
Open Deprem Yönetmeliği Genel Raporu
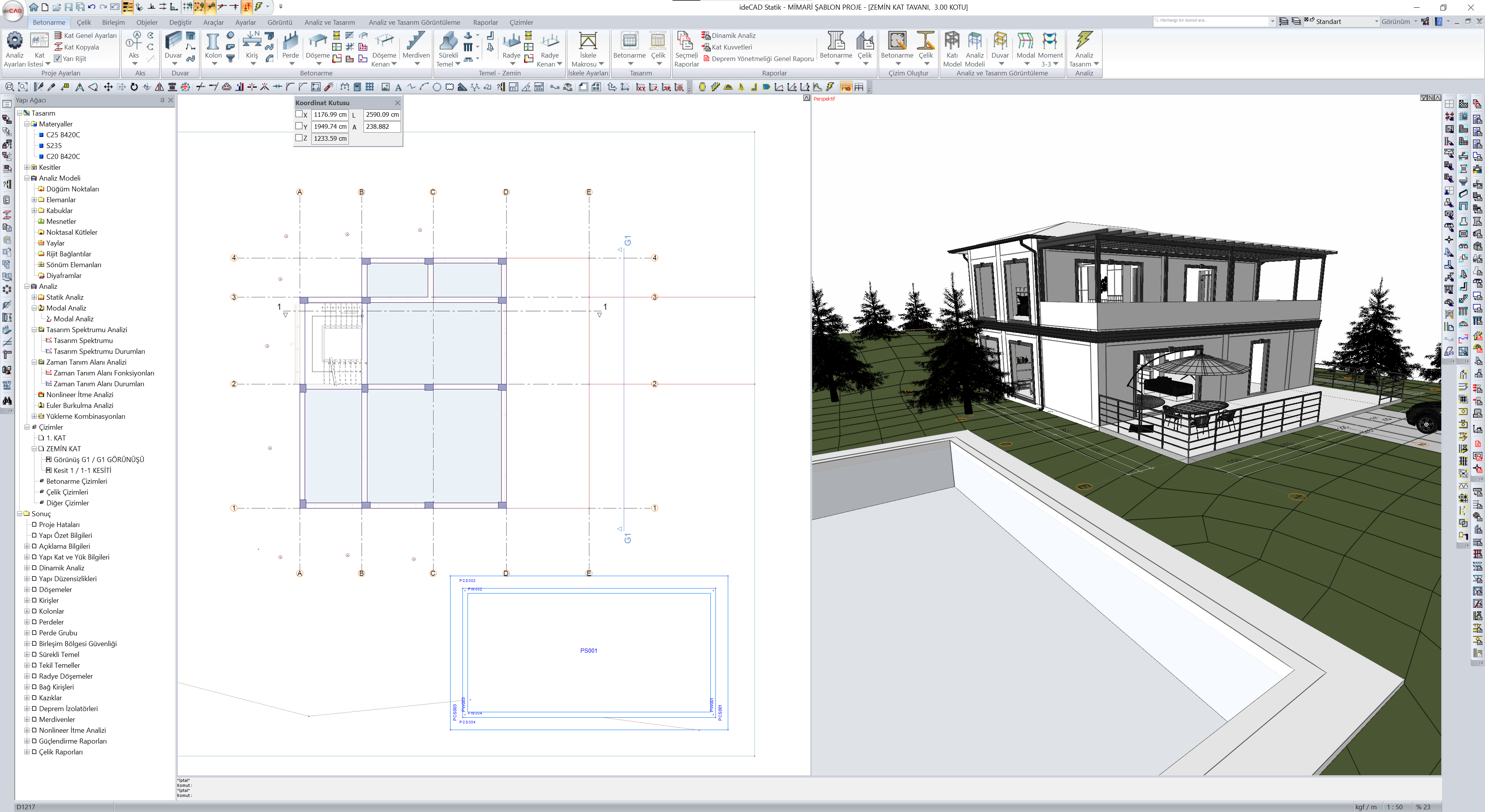[x=761, y=59]
